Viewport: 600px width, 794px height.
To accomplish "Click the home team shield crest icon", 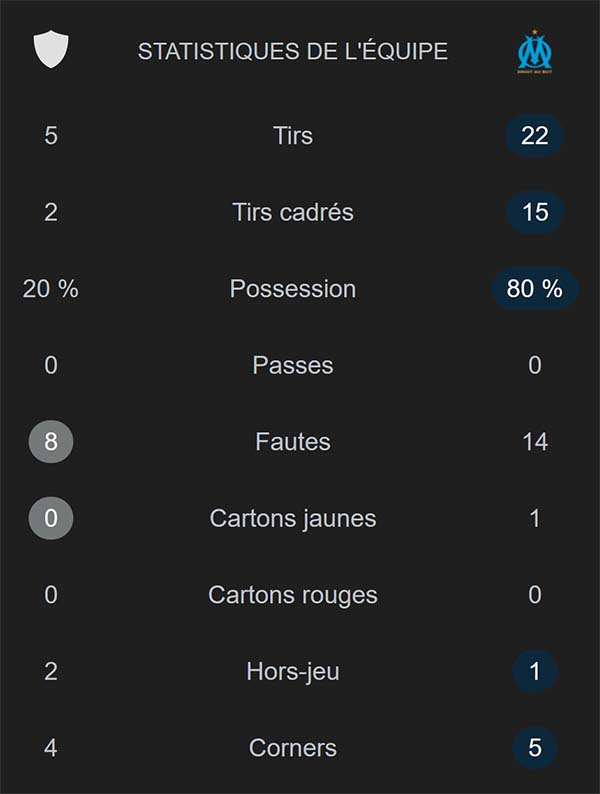I will pyautogui.click(x=51, y=50).
